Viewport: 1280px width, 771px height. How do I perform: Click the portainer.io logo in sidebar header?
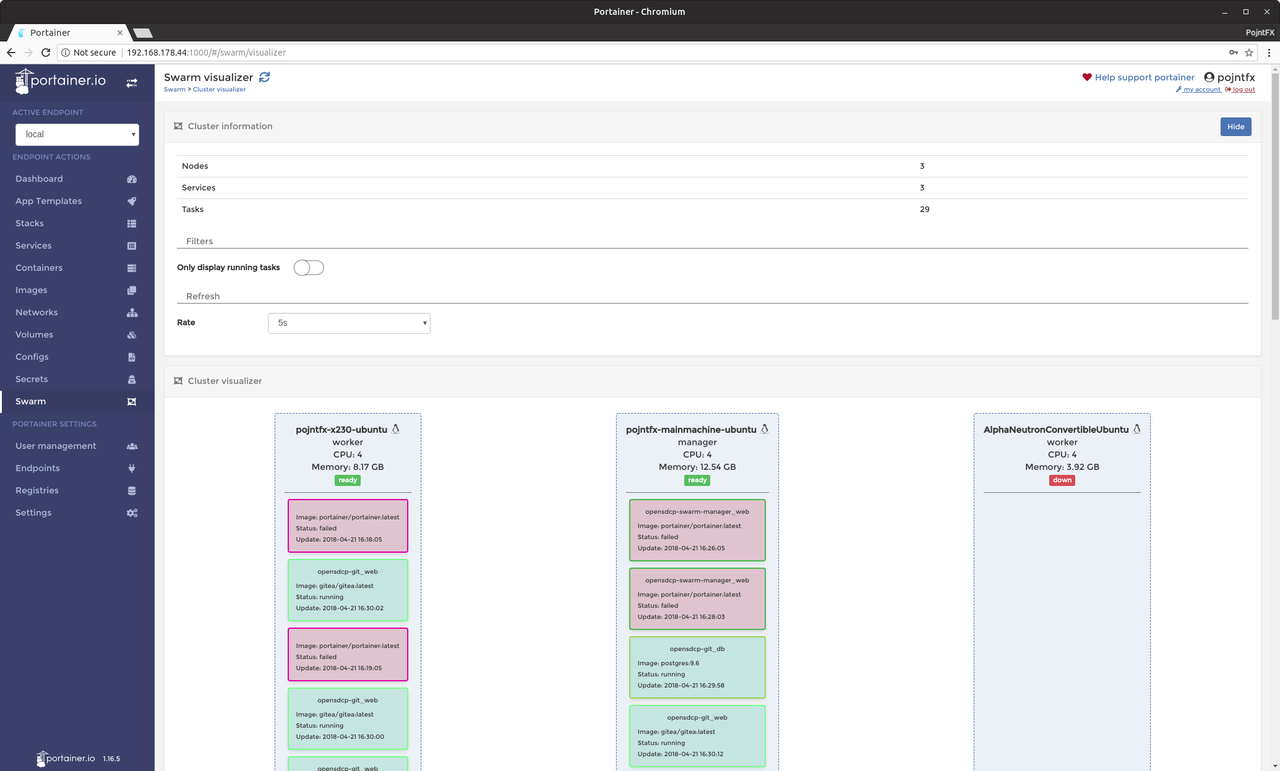60,81
